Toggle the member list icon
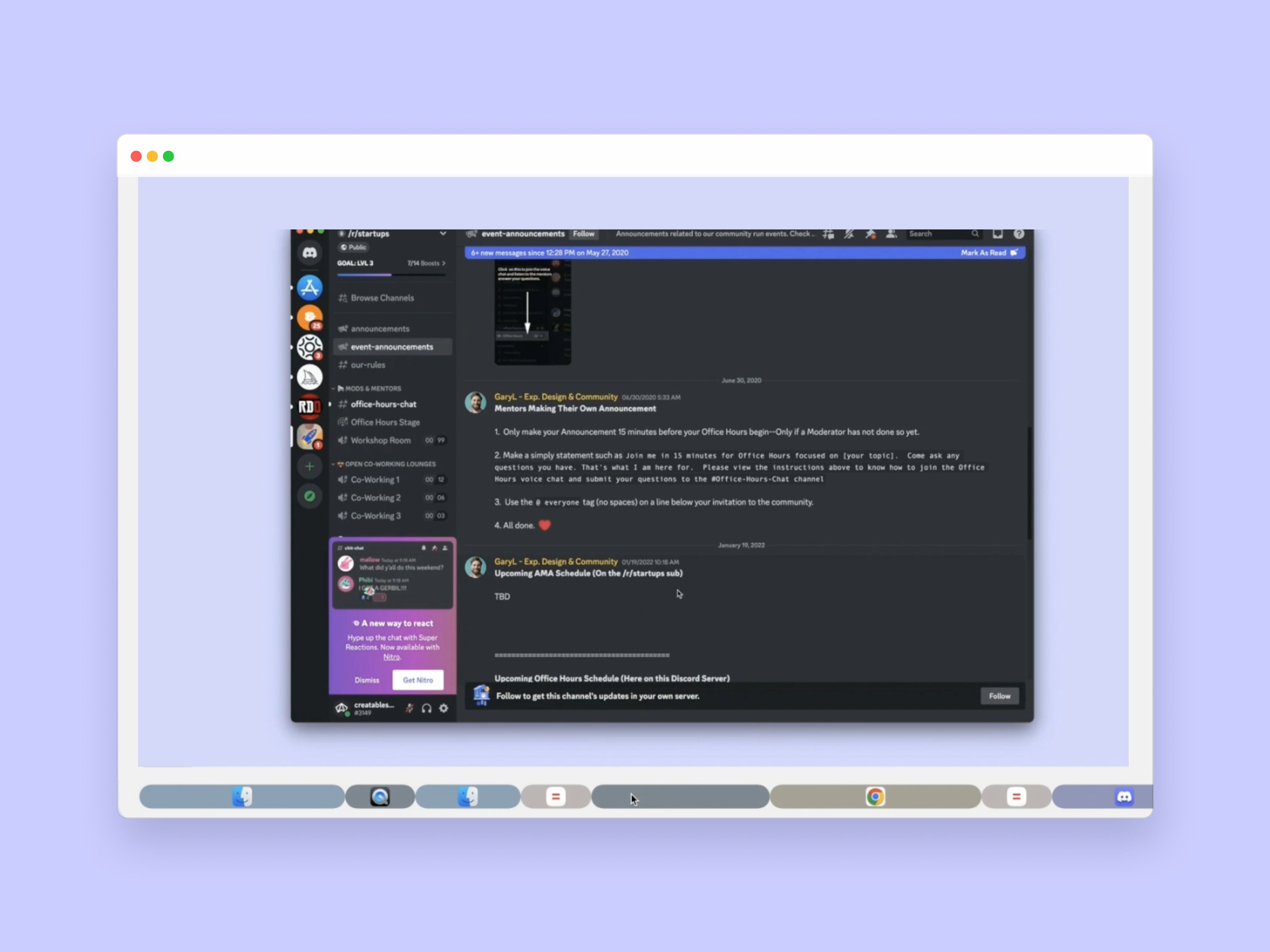1270x952 pixels. point(892,234)
